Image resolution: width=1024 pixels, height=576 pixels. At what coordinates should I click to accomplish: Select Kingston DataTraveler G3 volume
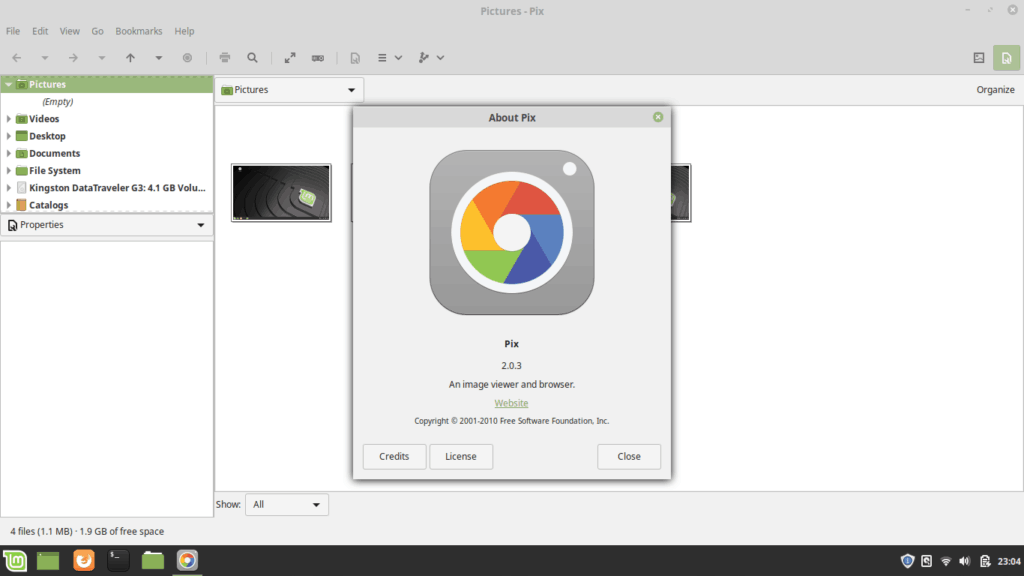tap(117, 187)
